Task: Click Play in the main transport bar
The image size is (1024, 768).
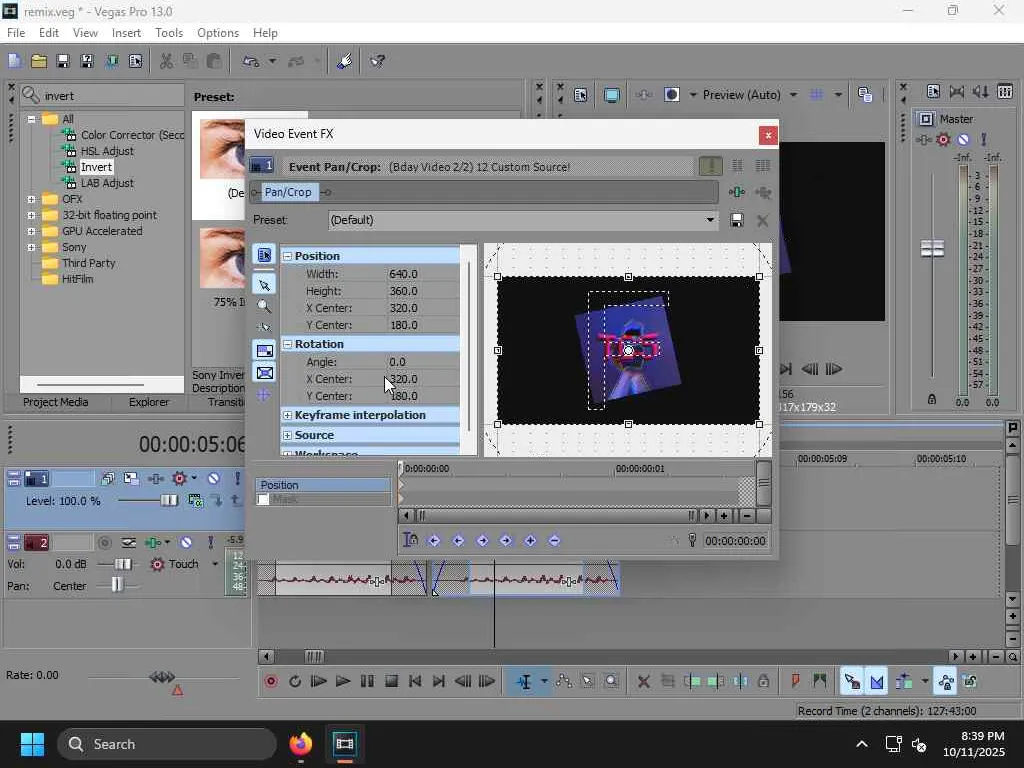Action: (343, 682)
